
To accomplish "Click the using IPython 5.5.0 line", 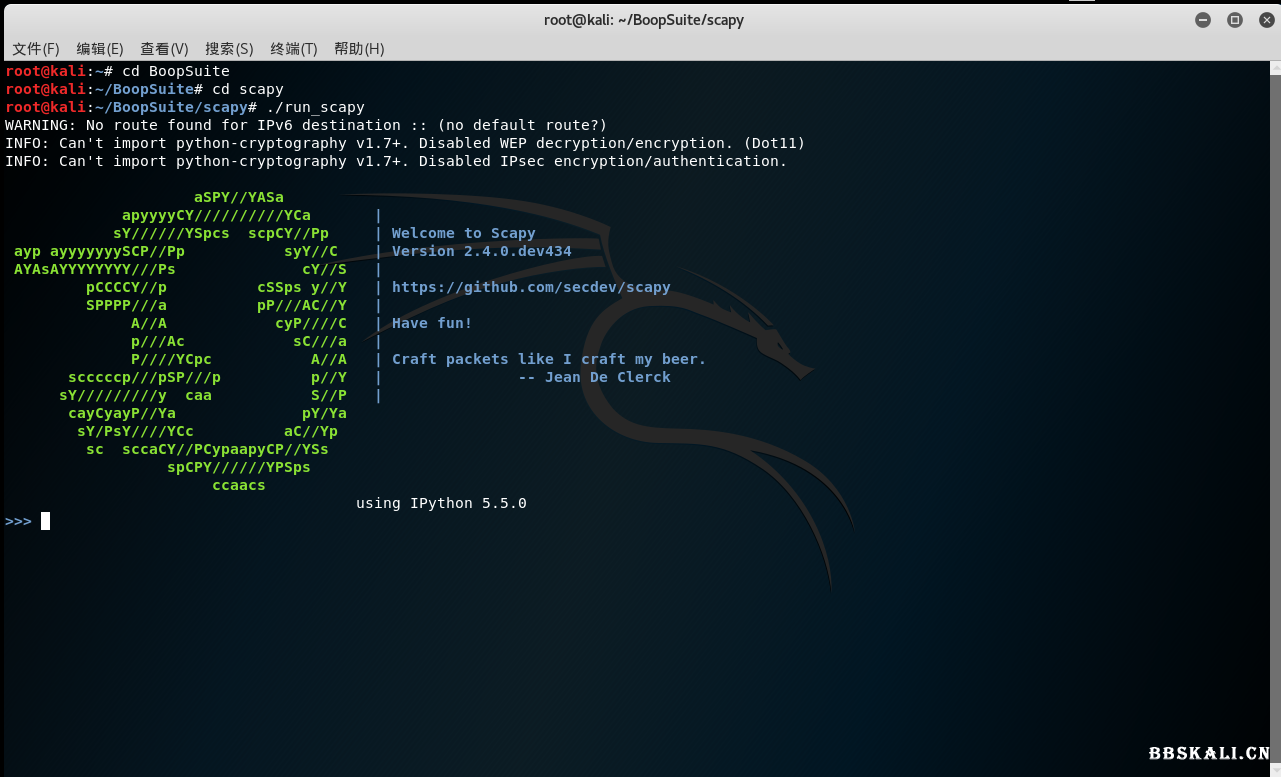I will point(441,503).
